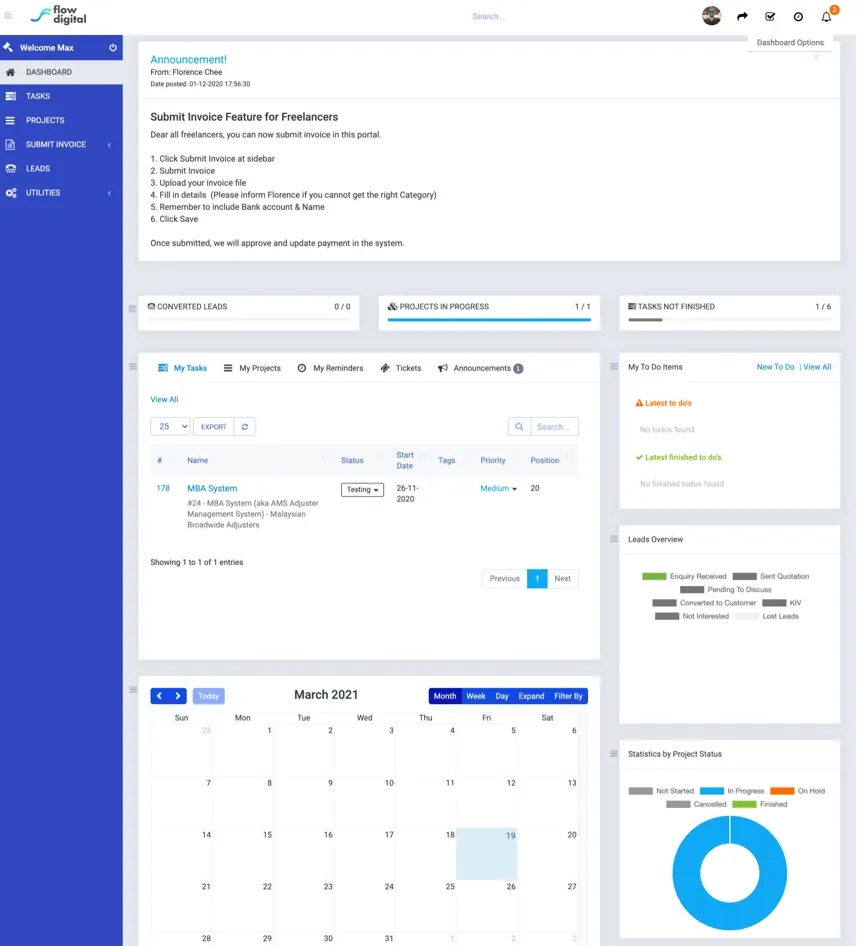Viewport: 860px width, 946px height.
Task: Open Dashboard Options
Action: 790,42
